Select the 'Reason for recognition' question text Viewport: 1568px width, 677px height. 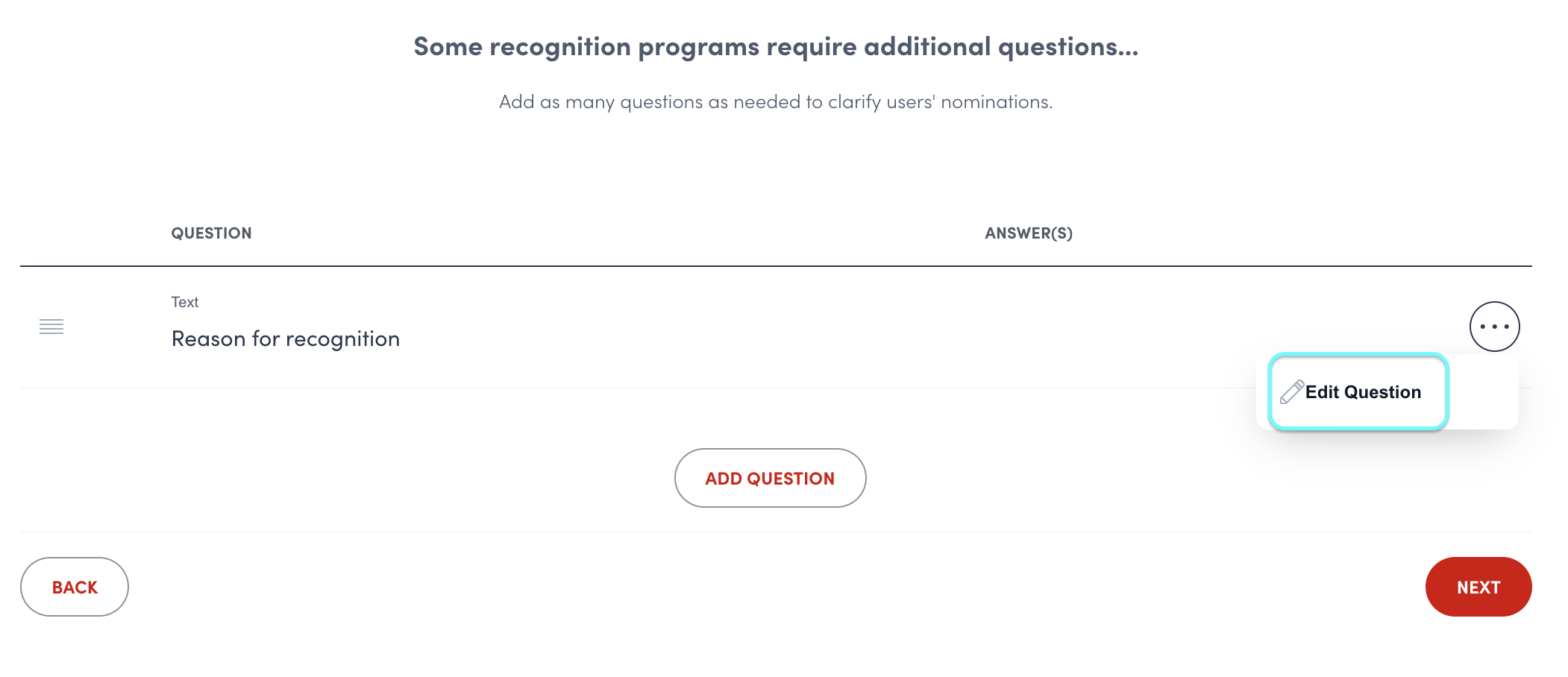[x=286, y=339]
